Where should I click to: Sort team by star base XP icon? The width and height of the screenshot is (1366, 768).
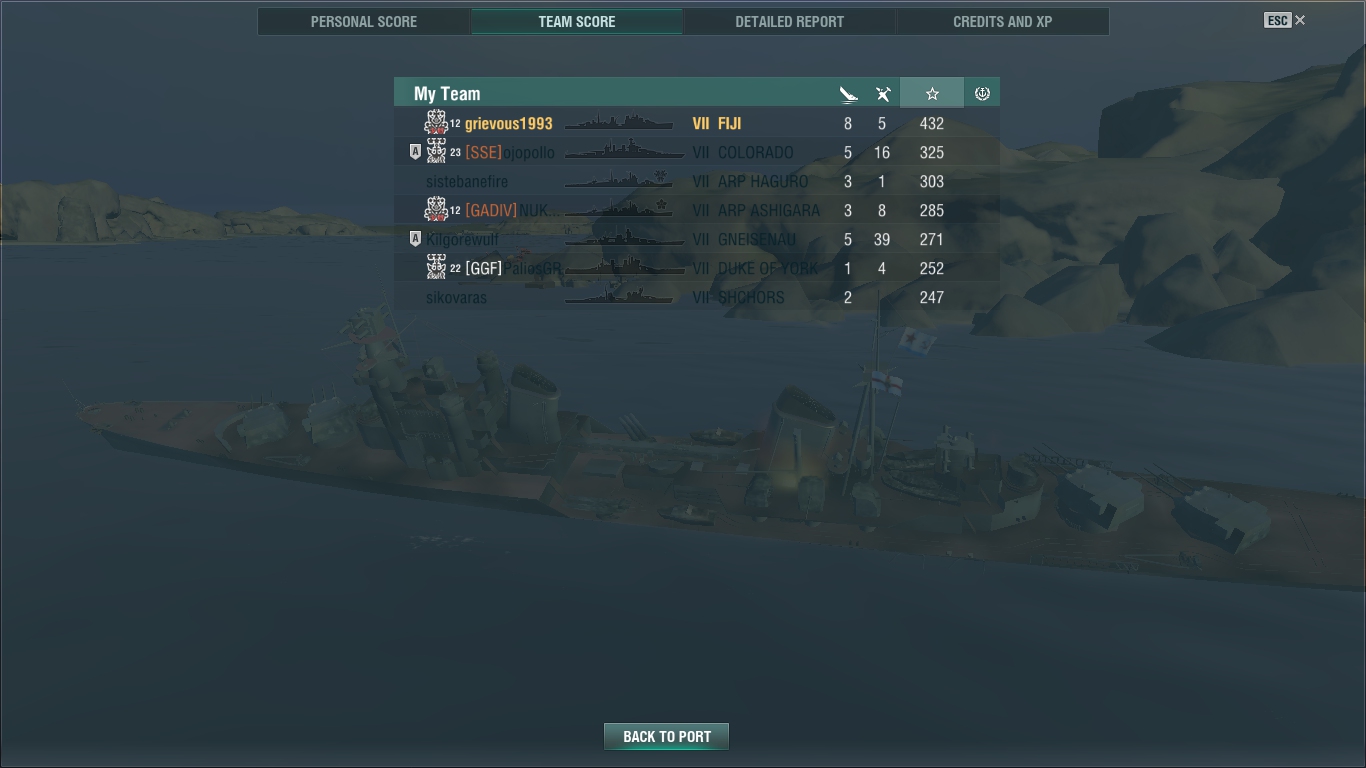[932, 93]
